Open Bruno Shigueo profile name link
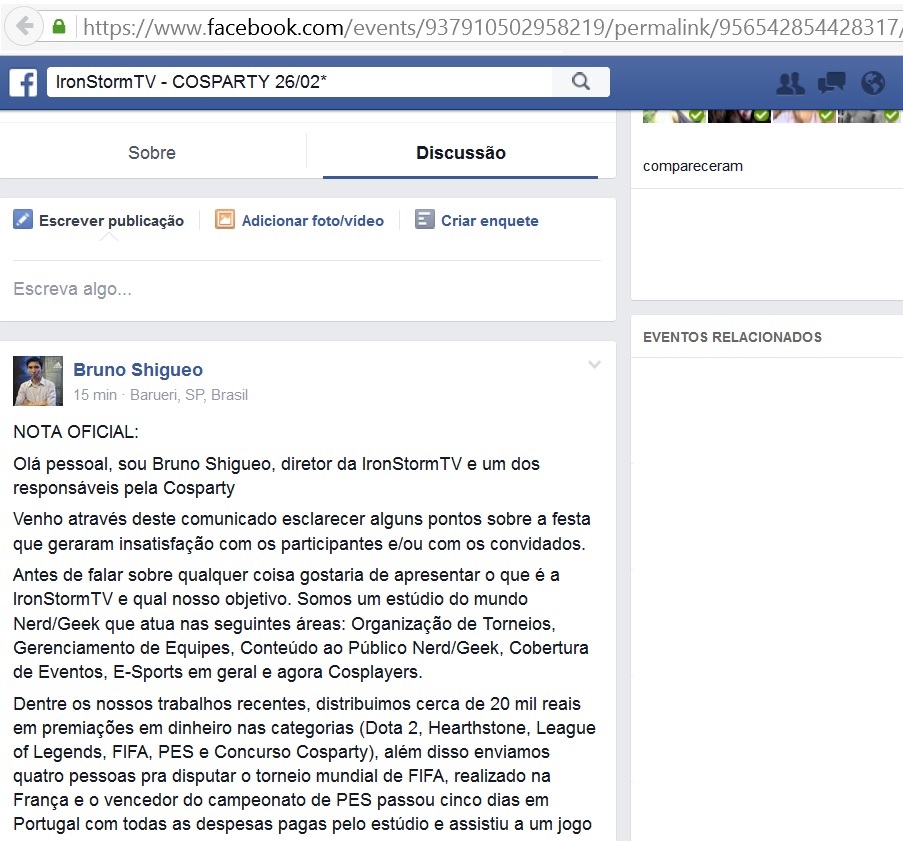The height and width of the screenshot is (841, 903). tap(138, 370)
